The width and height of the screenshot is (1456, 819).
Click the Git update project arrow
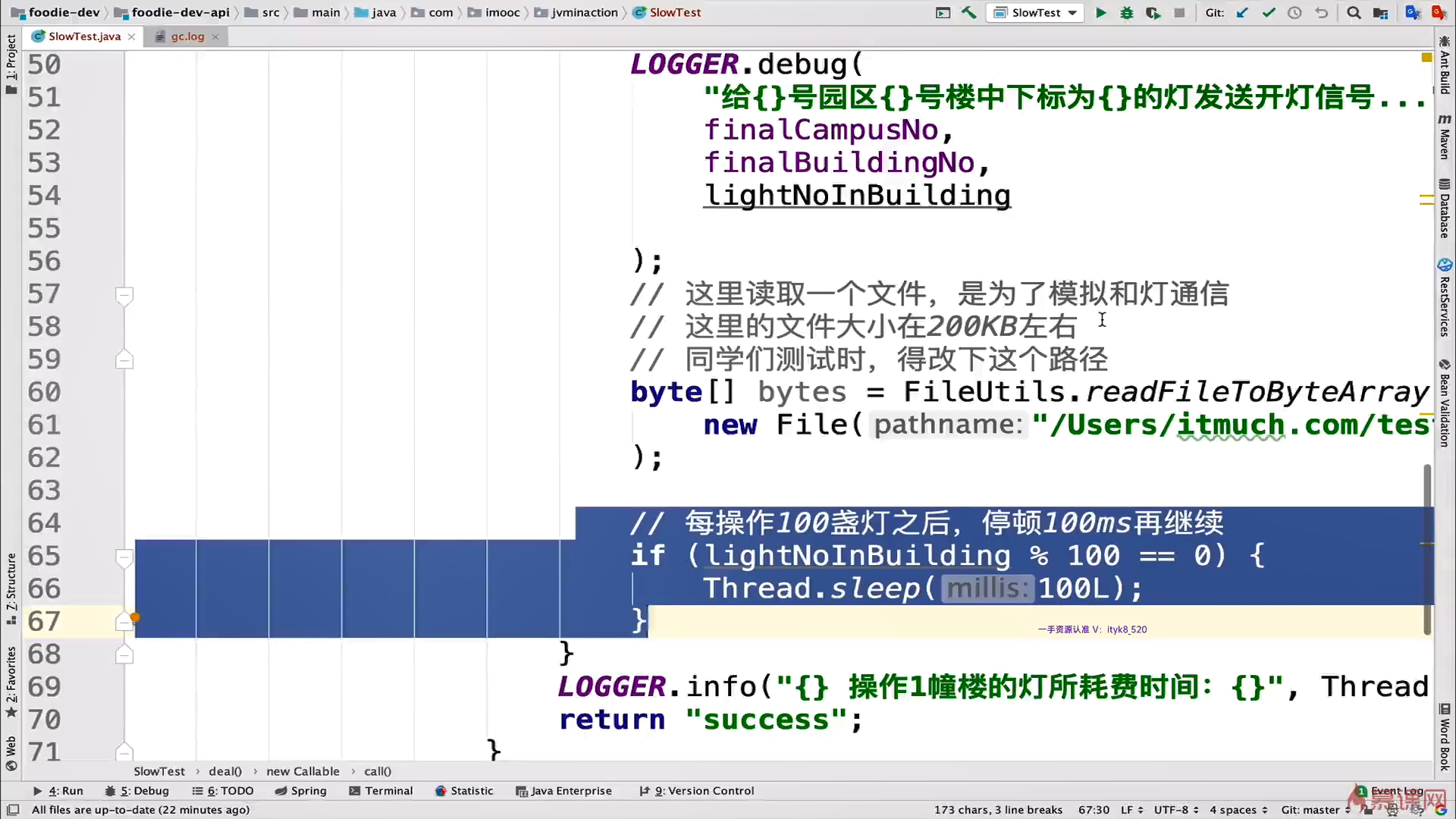tap(1242, 12)
